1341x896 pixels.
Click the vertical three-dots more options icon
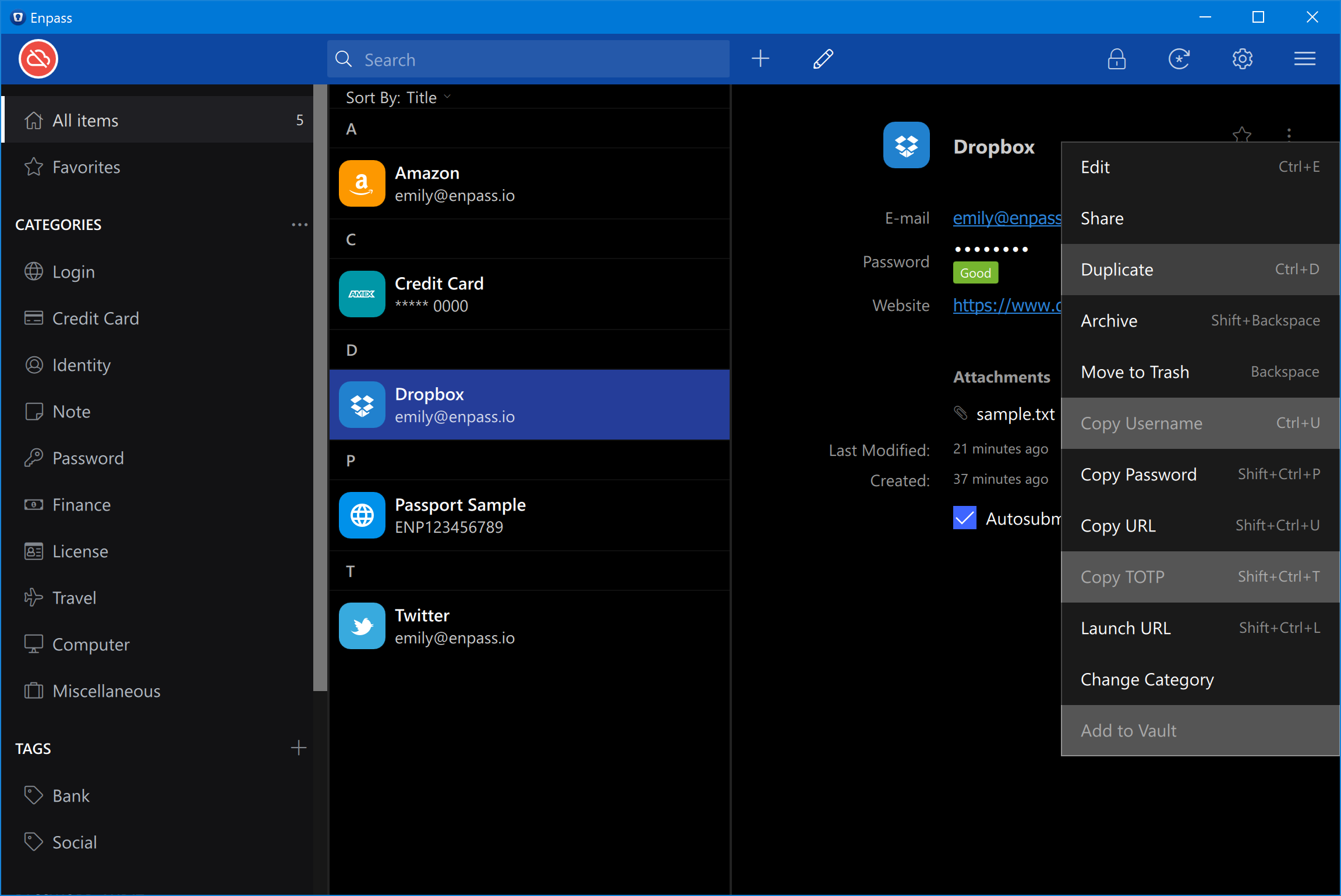1289,134
